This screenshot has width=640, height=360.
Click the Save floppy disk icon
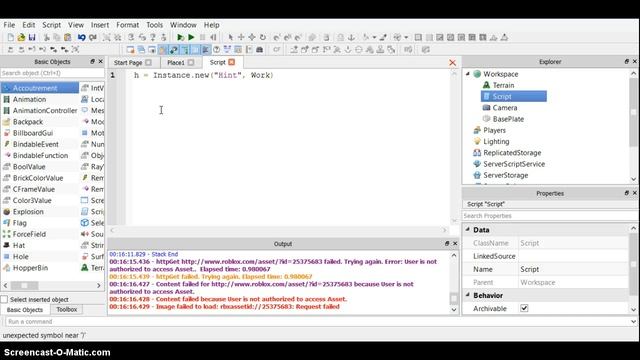(x=32, y=38)
